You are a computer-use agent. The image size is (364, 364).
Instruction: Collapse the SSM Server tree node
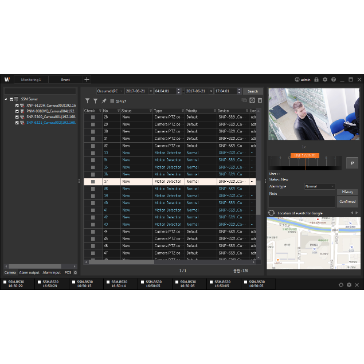click(6, 99)
